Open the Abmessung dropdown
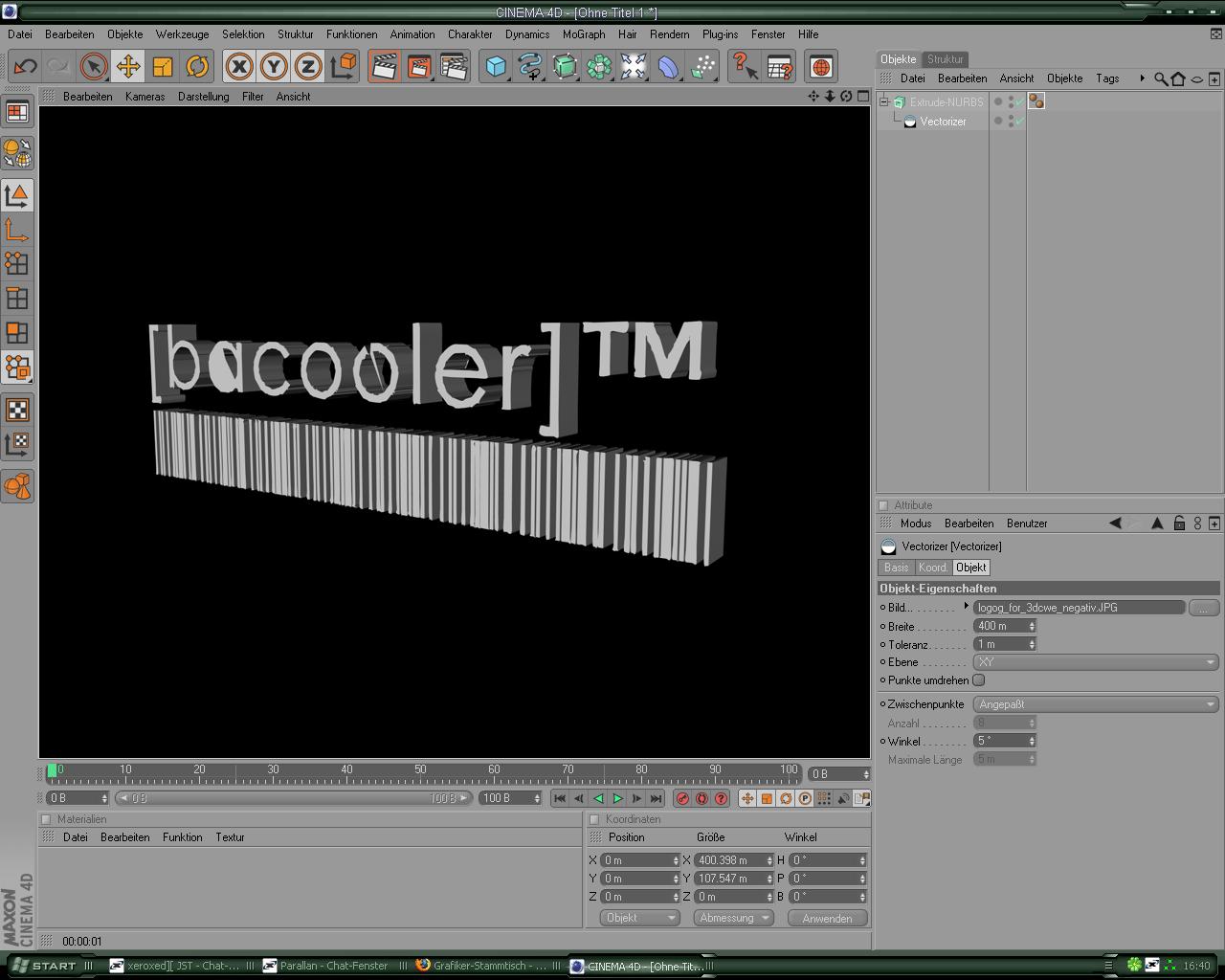The width and height of the screenshot is (1225, 980). [733, 918]
